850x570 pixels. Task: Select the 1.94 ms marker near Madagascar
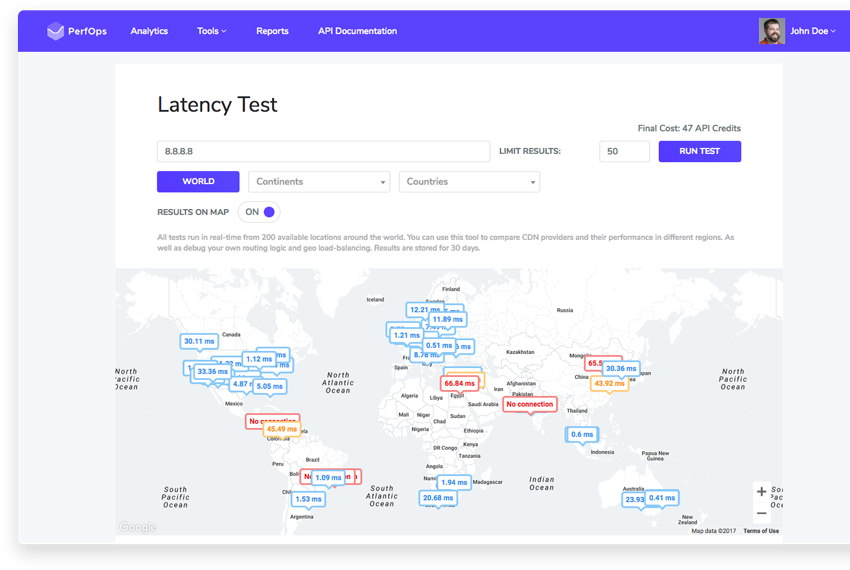pos(454,482)
